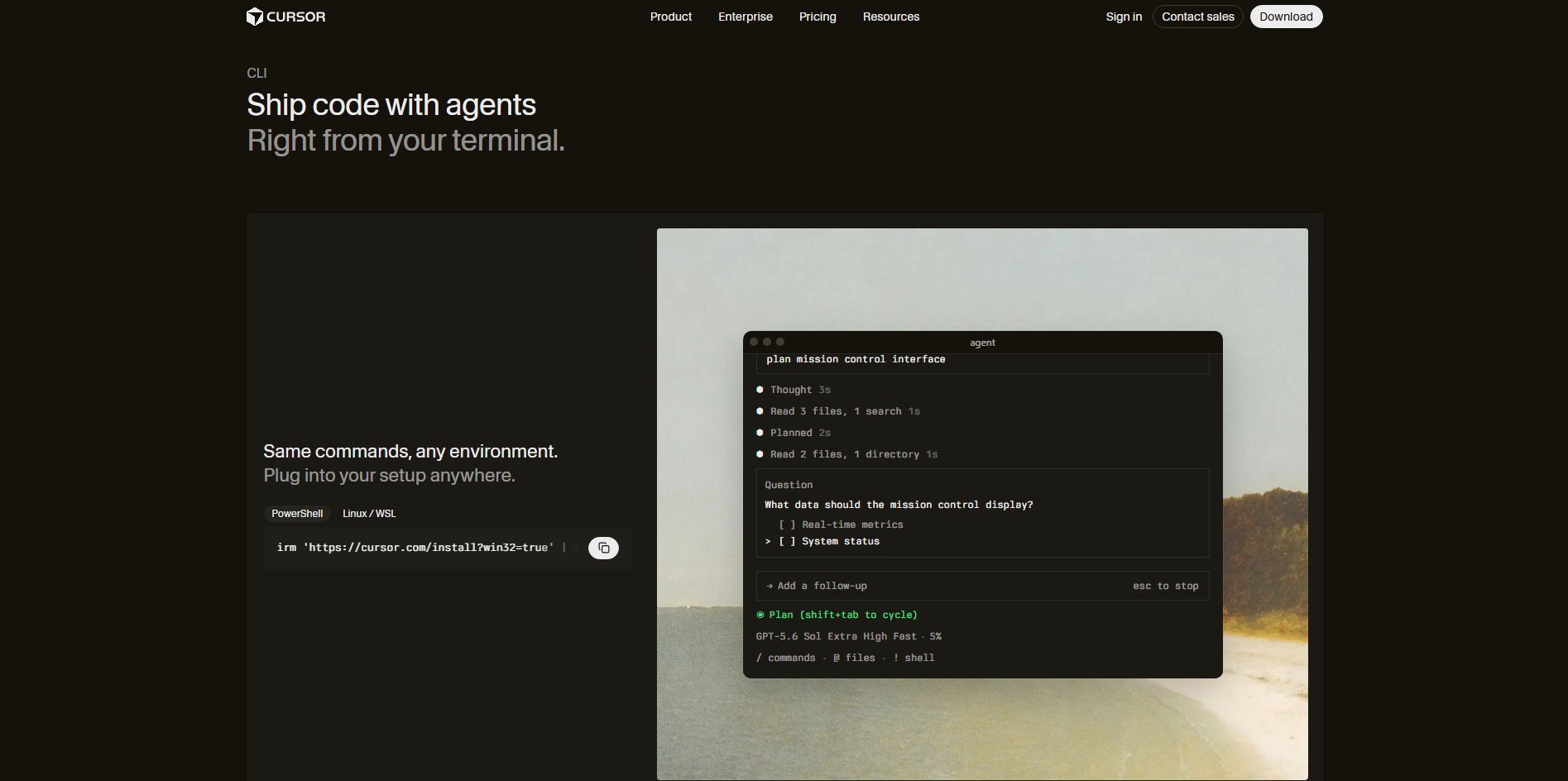Viewport: 1568px width, 781px height.
Task: Click the "@ files" hint in terminal
Action: click(x=854, y=658)
